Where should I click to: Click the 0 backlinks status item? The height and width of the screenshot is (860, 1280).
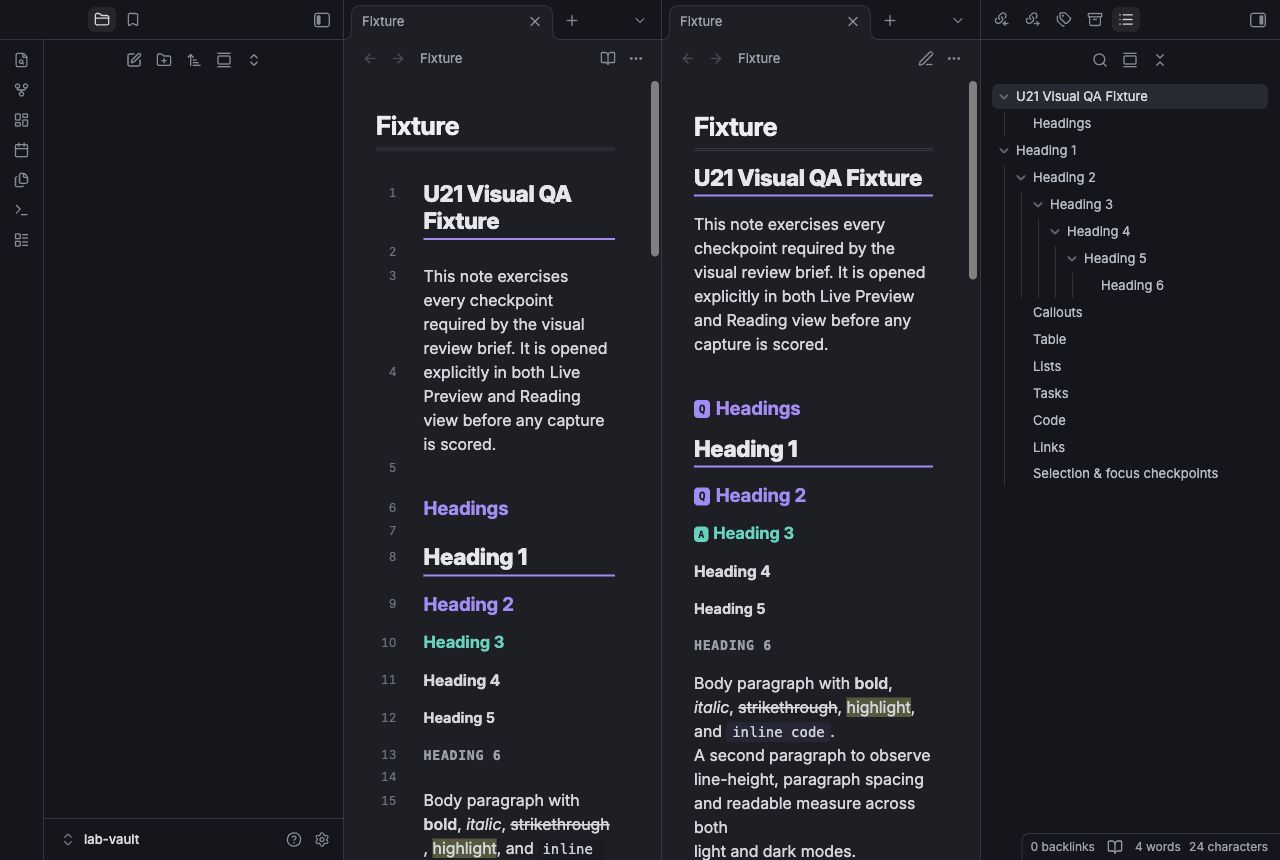pos(1062,847)
